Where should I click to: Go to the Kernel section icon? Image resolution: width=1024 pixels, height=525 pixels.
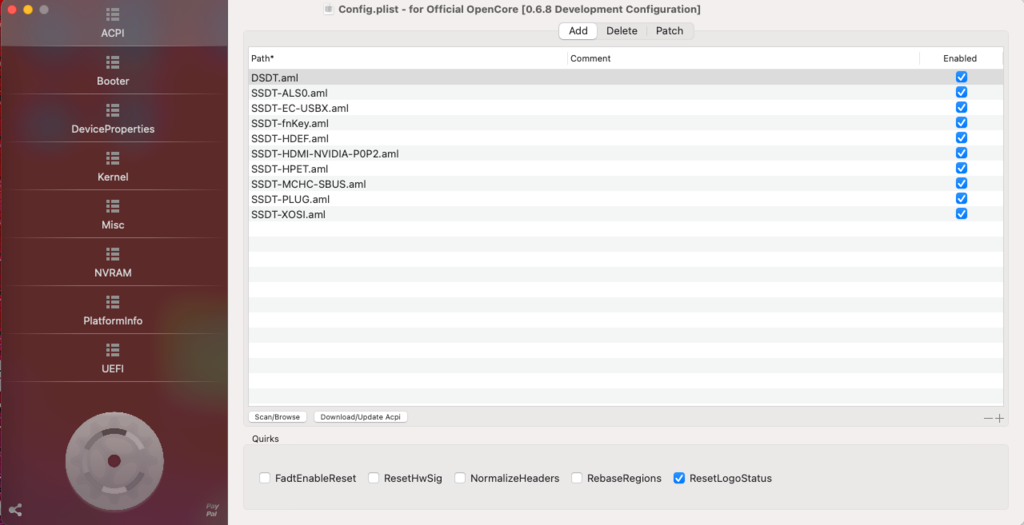click(x=113, y=158)
